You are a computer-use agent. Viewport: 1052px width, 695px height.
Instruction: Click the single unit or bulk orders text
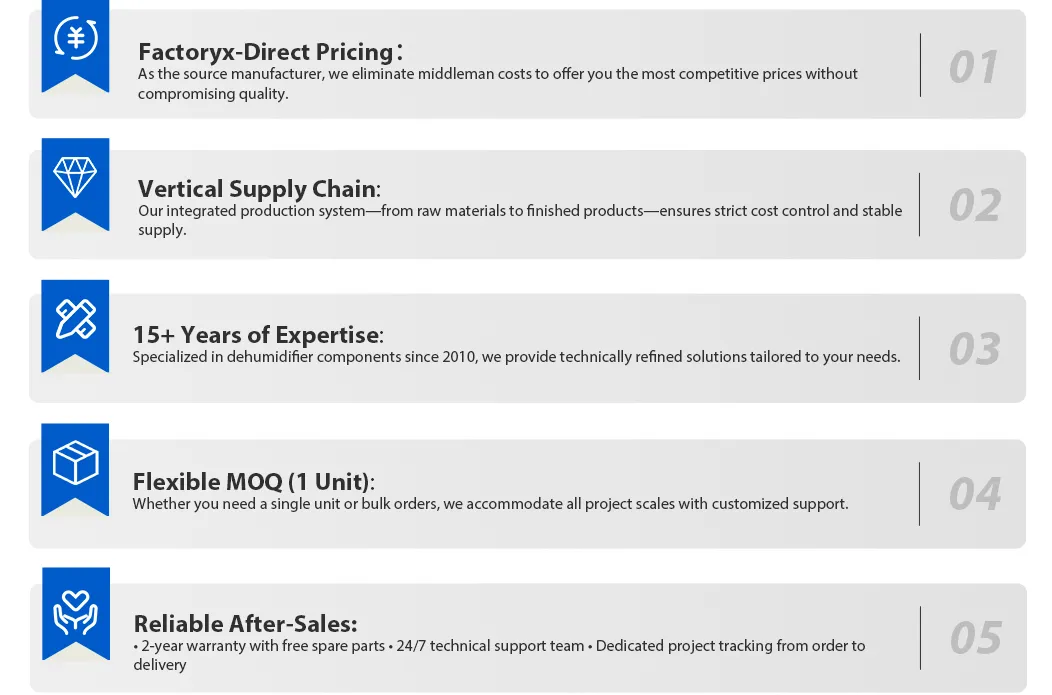pos(490,504)
